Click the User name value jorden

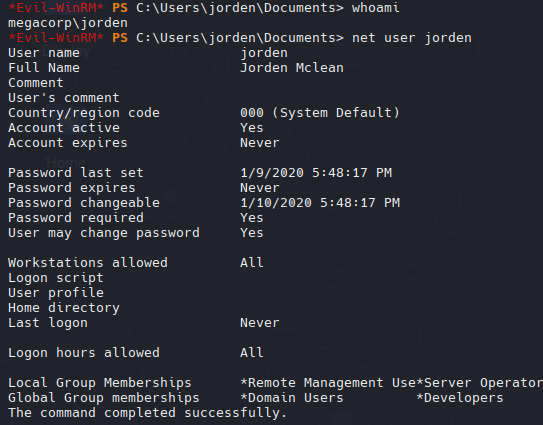point(264,53)
